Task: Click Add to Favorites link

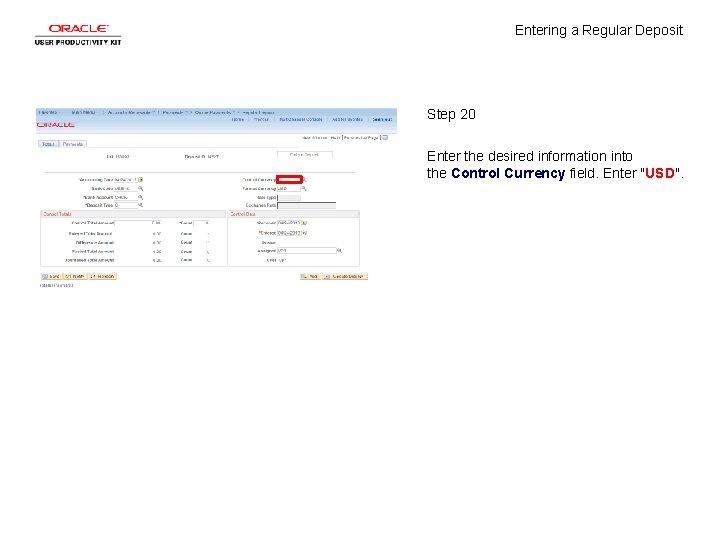Action: [x=347, y=119]
